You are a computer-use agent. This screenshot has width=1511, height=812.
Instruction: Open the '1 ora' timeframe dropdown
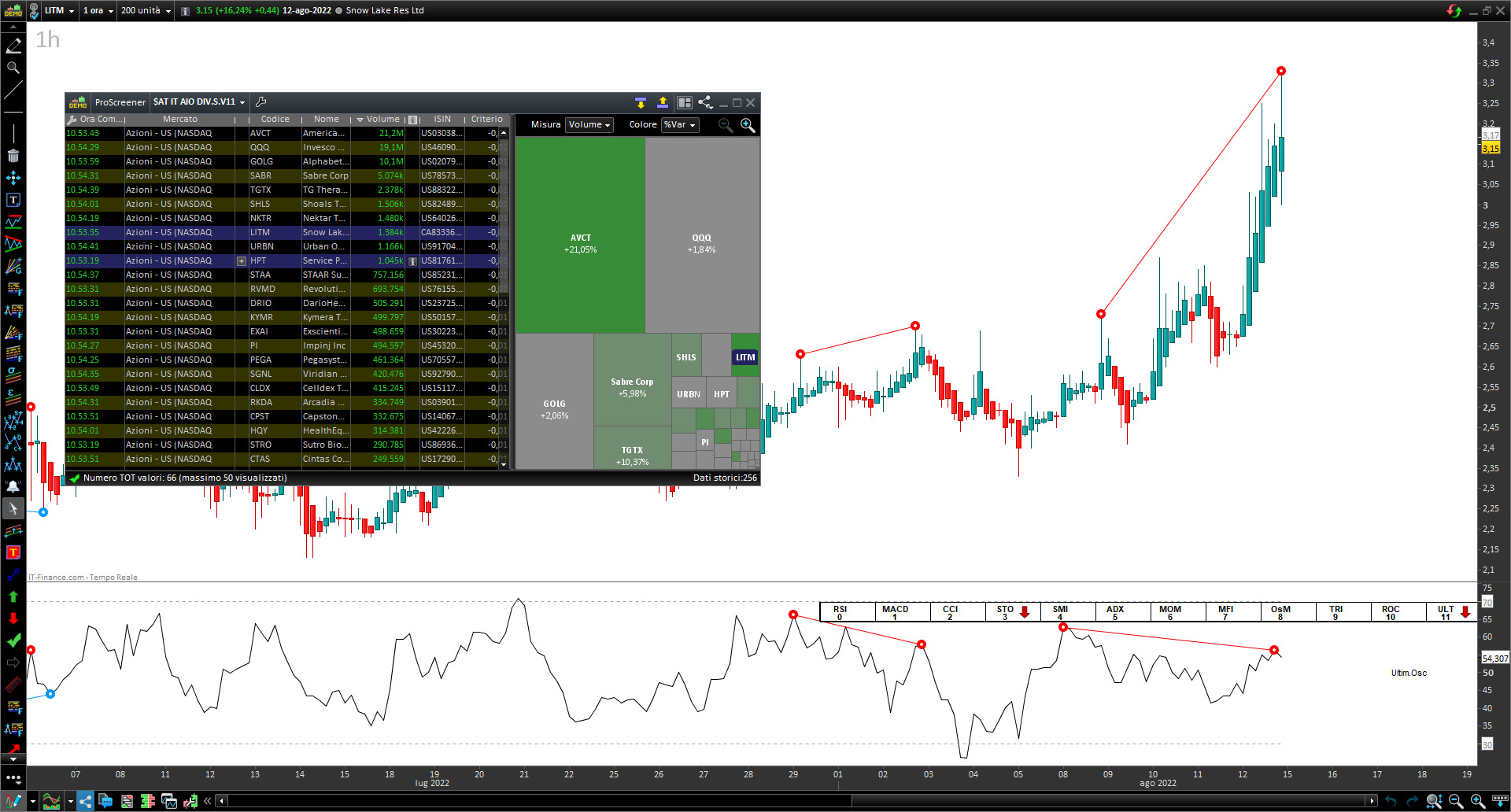(98, 11)
